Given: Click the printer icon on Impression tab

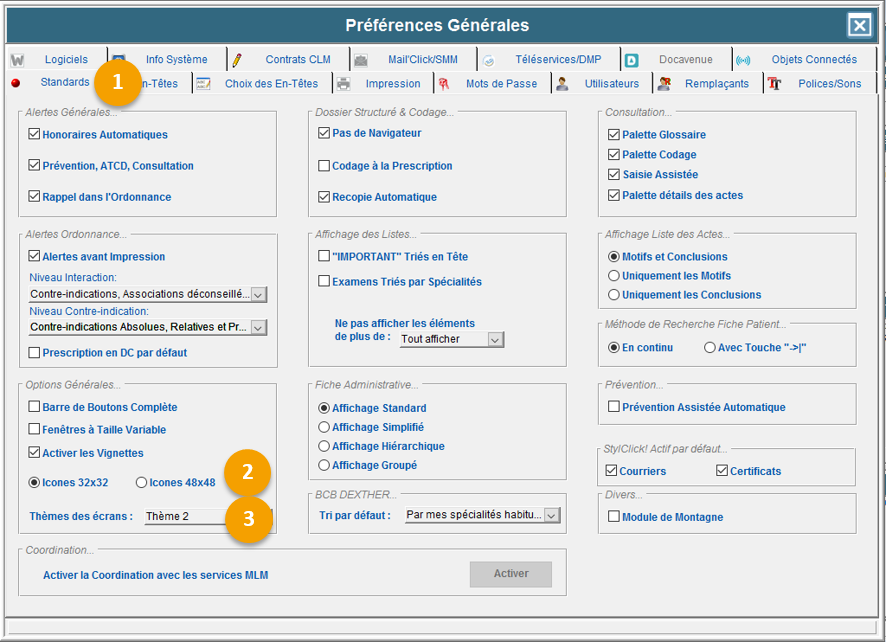Looking at the screenshot, I should (343, 84).
